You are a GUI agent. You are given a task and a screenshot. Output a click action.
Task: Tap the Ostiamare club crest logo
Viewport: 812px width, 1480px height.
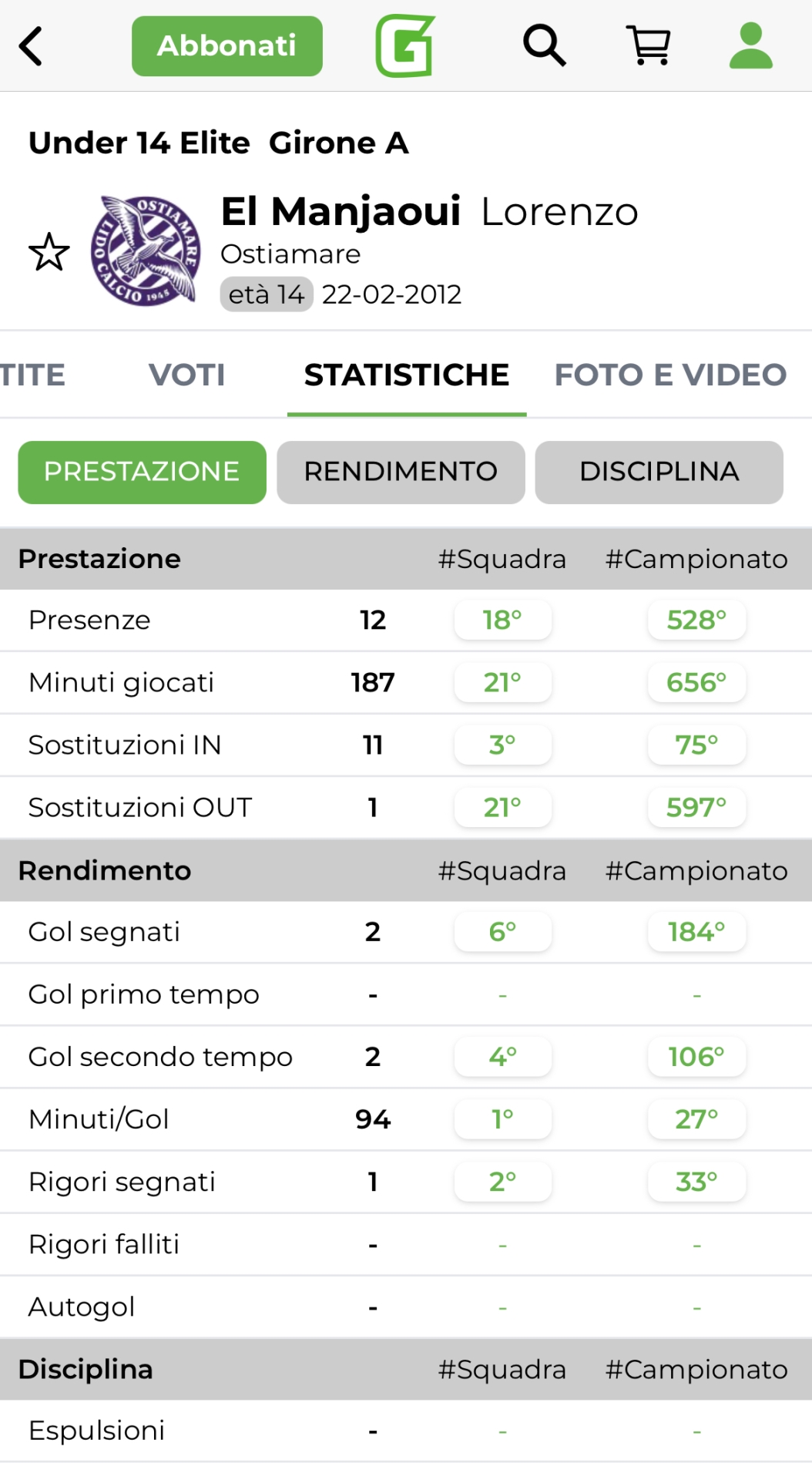146,251
